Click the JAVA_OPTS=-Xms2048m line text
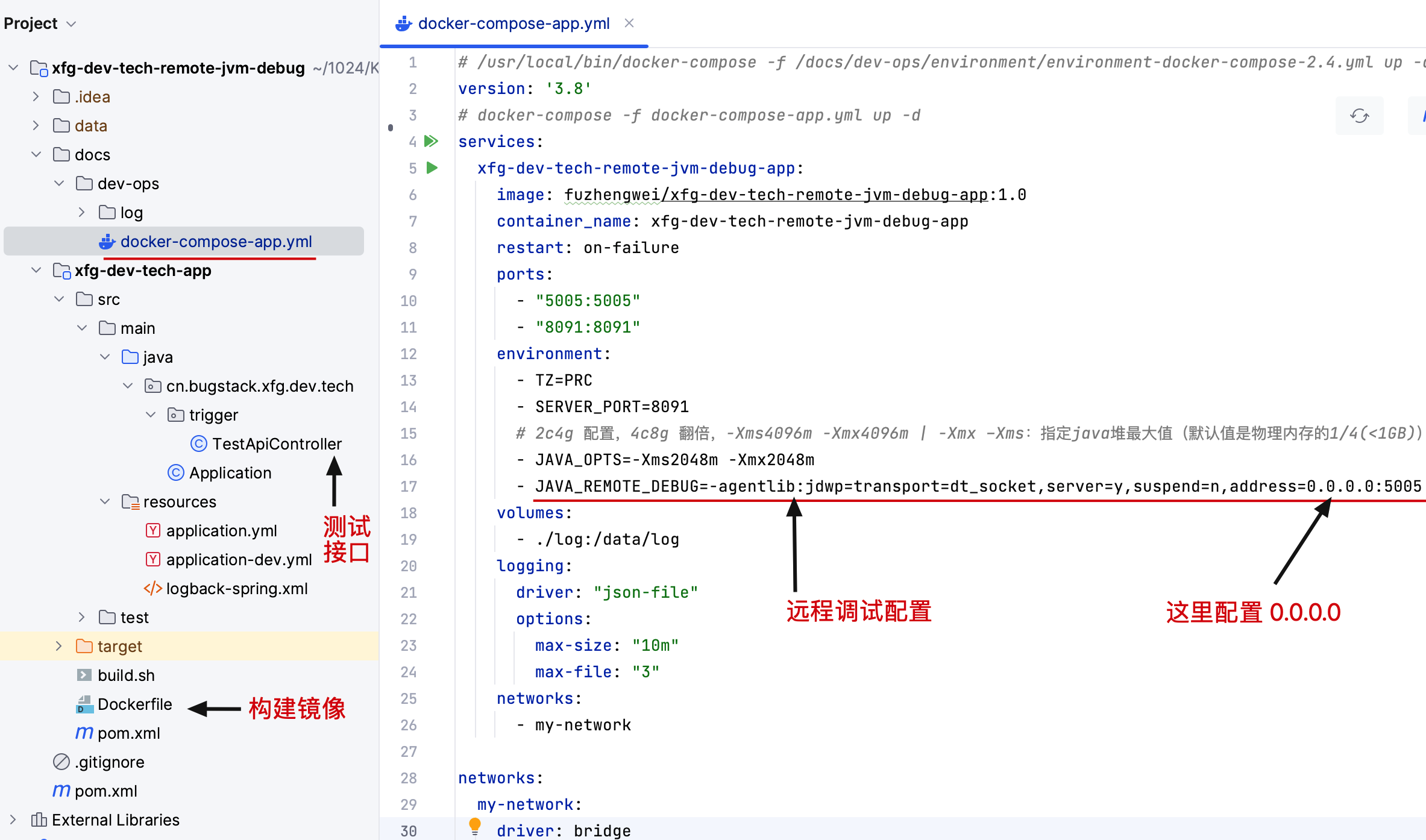 coord(674,460)
